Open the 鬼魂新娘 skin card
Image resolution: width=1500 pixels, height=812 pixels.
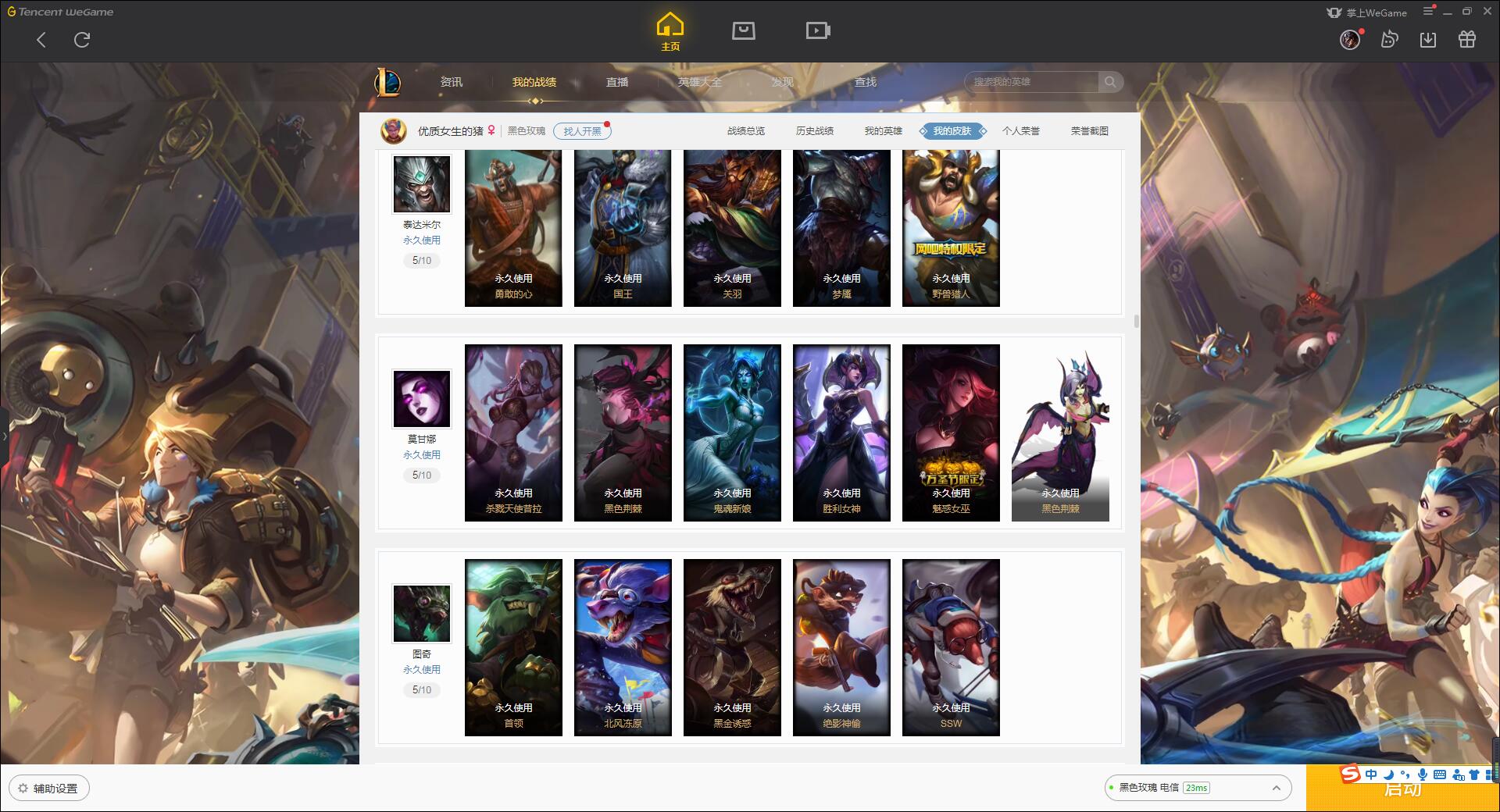pyautogui.click(x=732, y=433)
